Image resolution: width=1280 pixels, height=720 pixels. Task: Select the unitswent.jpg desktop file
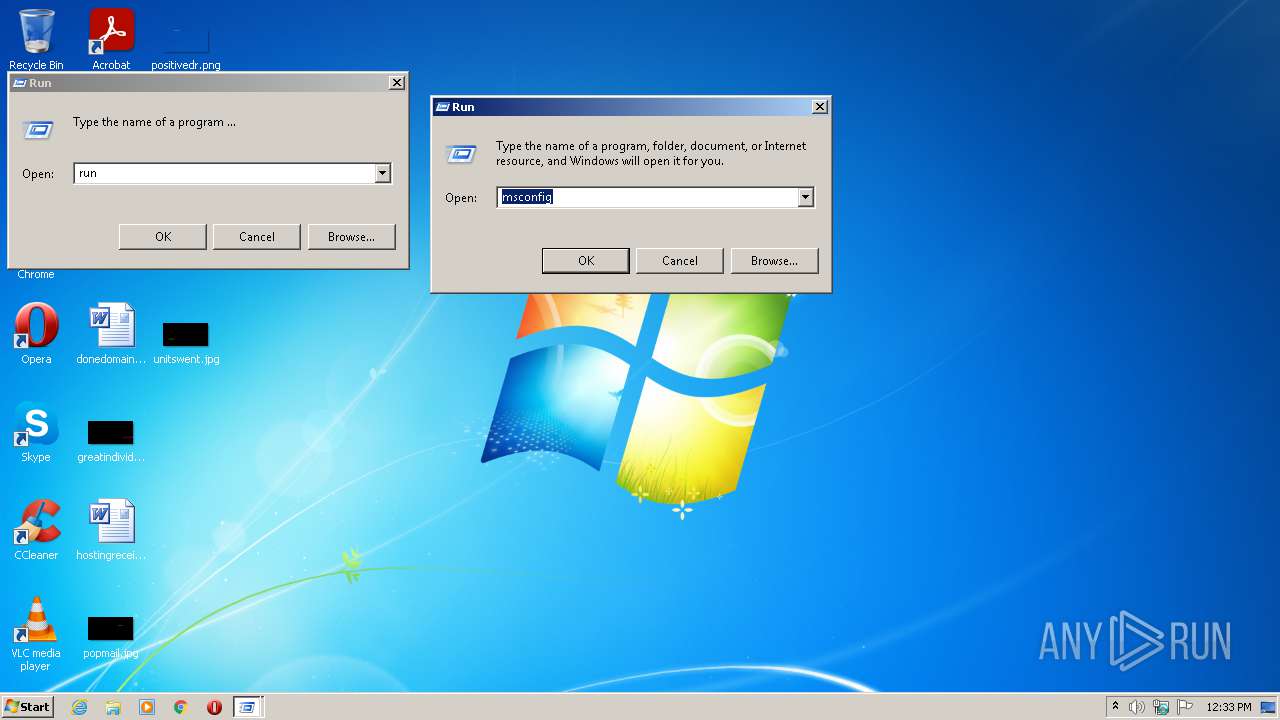186,341
